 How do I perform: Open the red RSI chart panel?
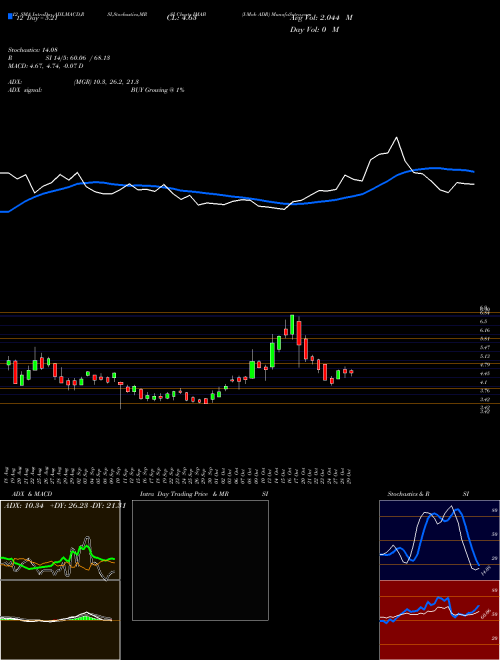tap(439, 620)
